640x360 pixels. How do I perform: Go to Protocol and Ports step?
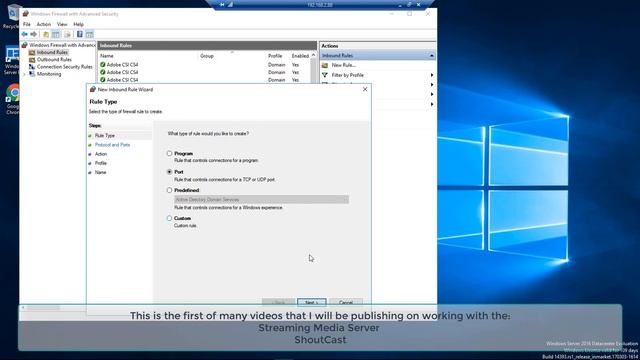pyautogui.click(x=112, y=145)
